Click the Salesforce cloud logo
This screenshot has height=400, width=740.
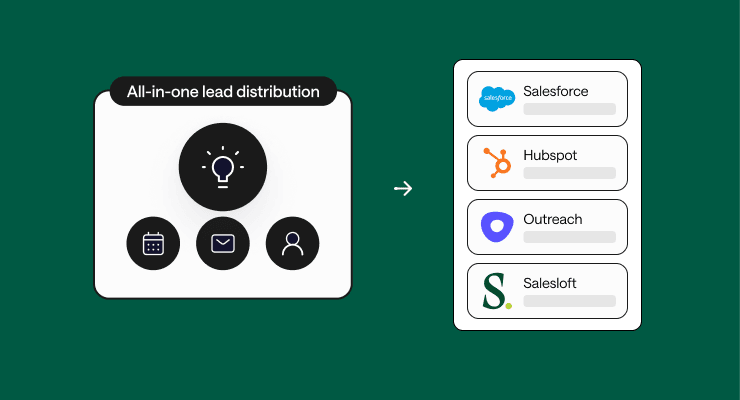pyautogui.click(x=497, y=99)
